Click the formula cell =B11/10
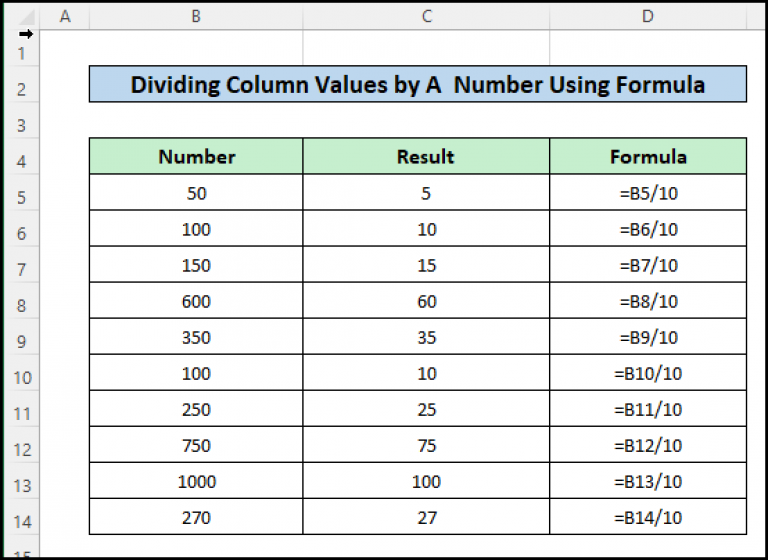 pos(648,409)
